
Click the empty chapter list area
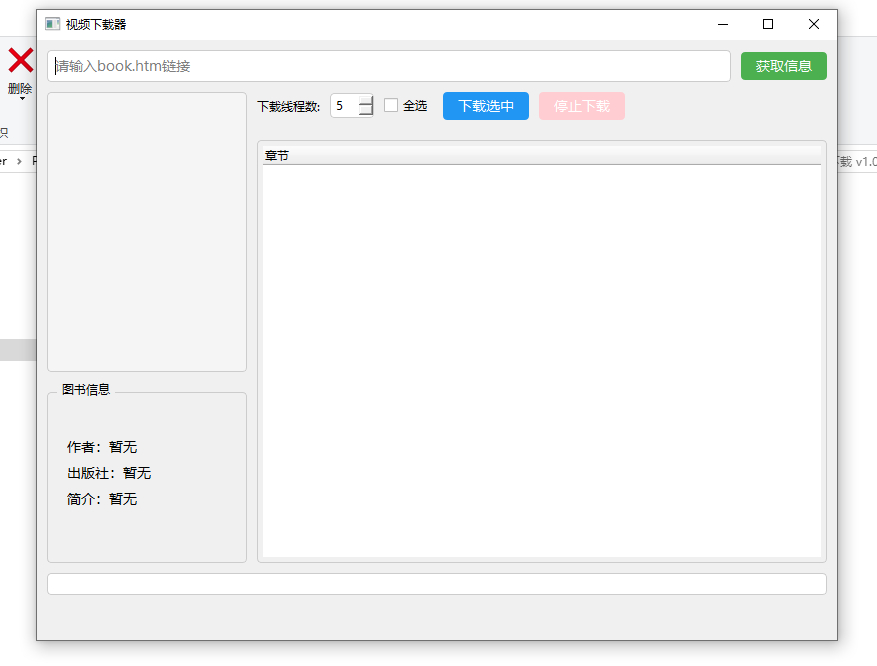(x=541, y=361)
